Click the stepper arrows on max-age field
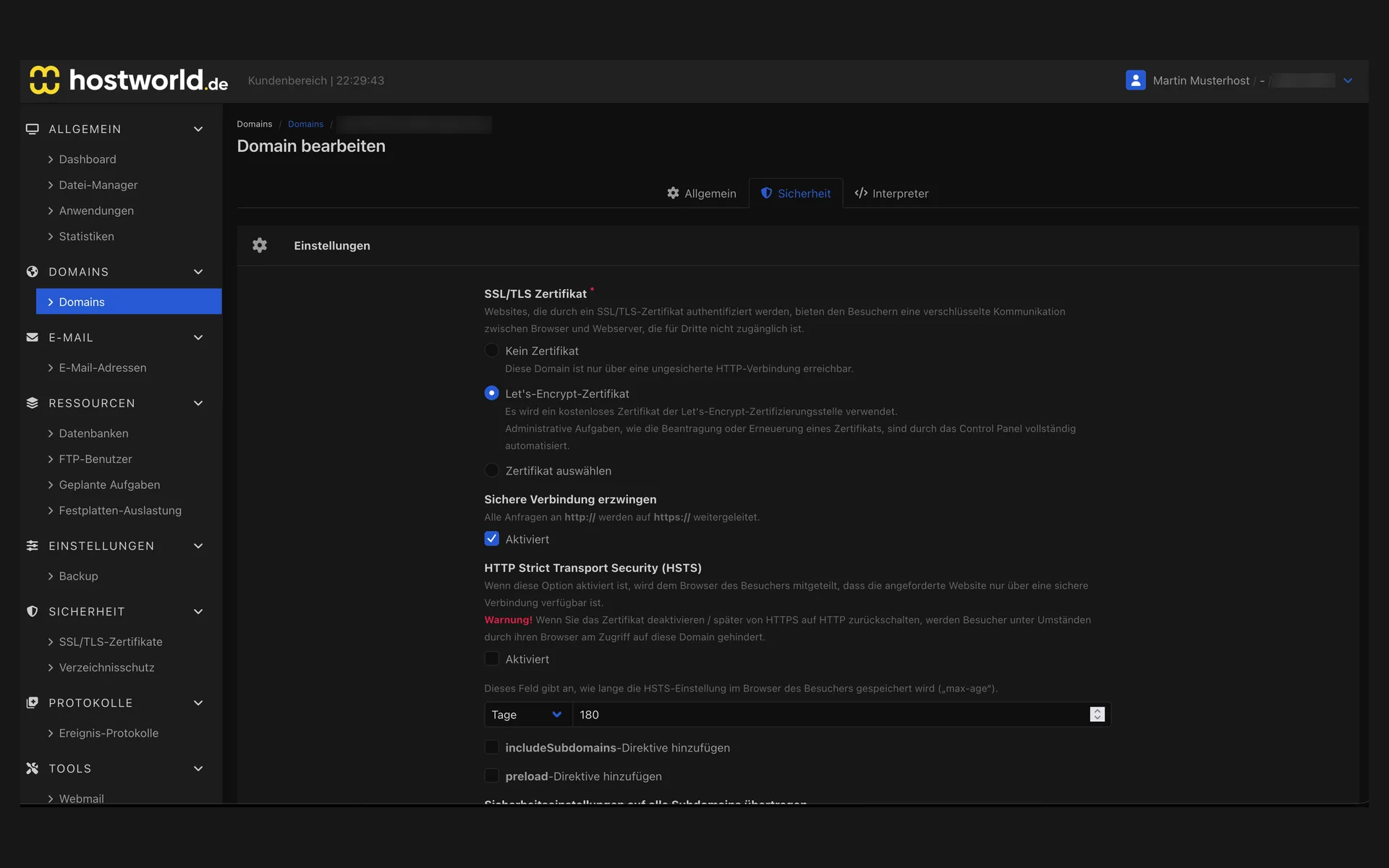This screenshot has height=868, width=1389. [x=1097, y=715]
